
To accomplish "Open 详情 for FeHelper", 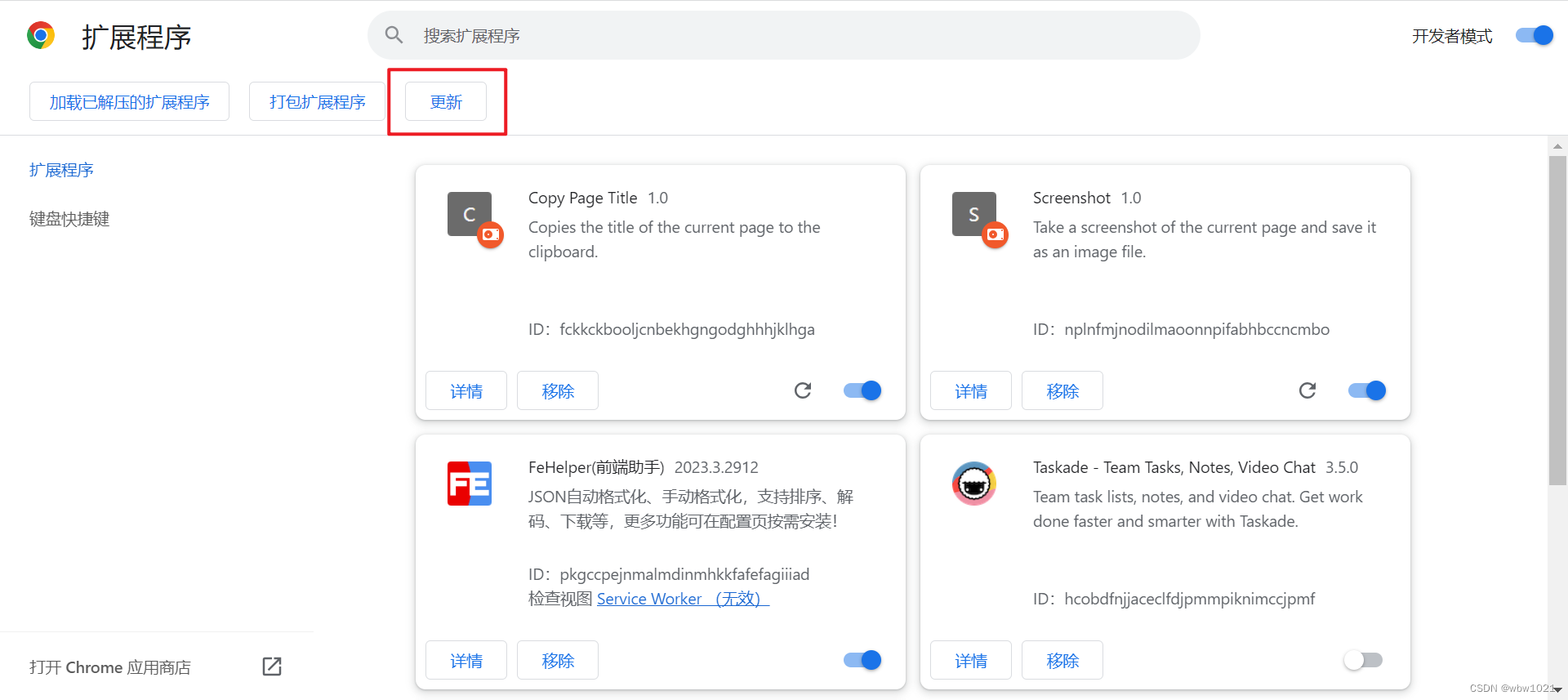I will (x=466, y=660).
